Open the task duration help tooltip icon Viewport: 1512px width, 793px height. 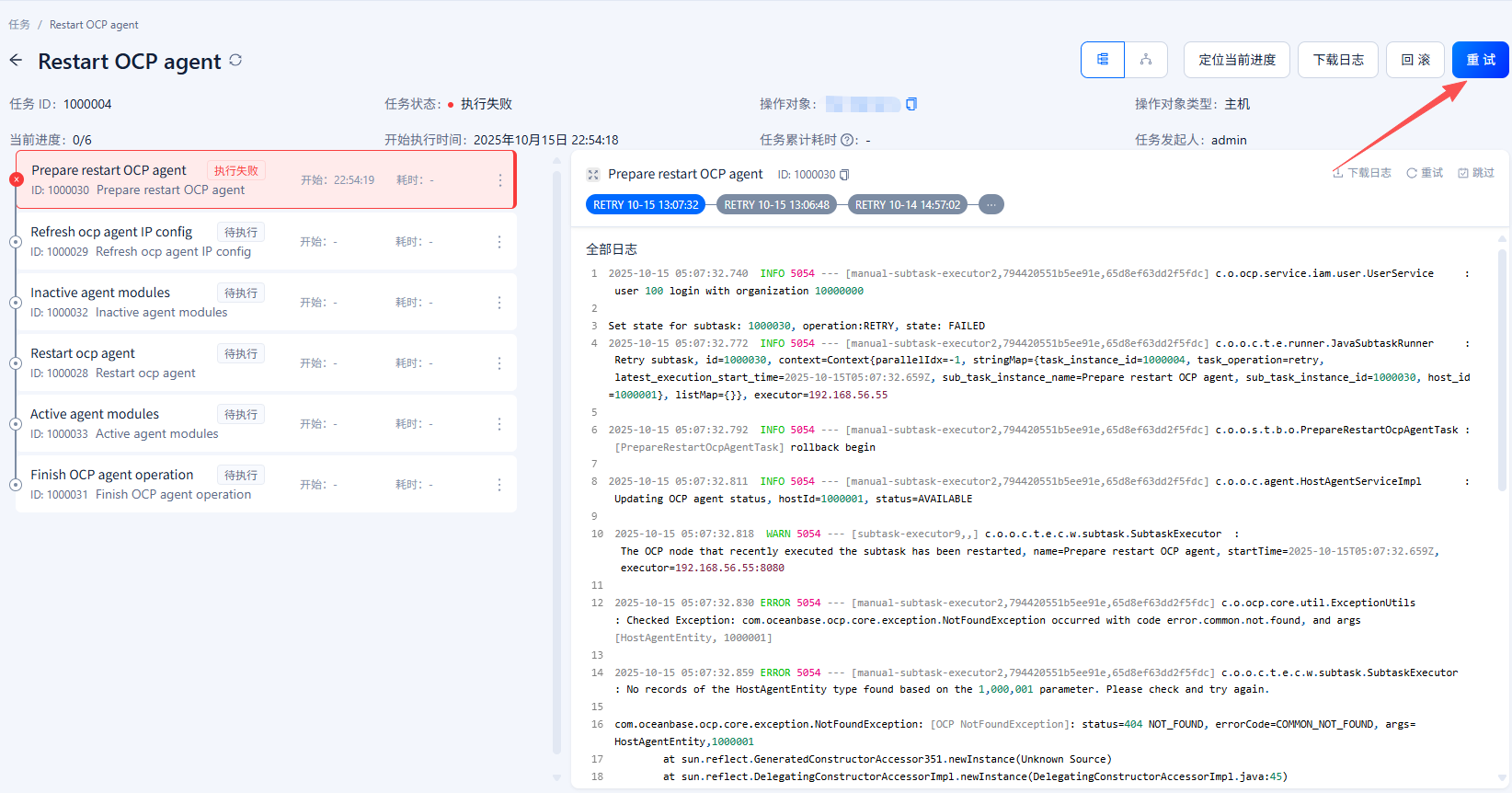tap(847, 140)
